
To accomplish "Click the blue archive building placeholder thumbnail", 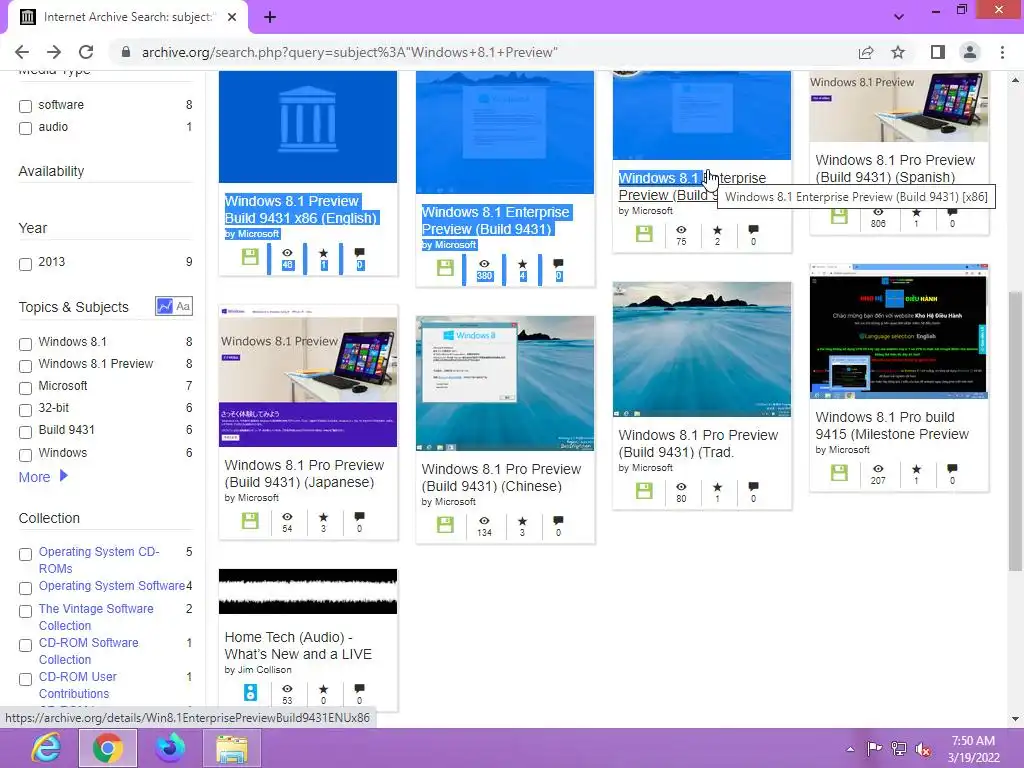I will pyautogui.click(x=308, y=127).
